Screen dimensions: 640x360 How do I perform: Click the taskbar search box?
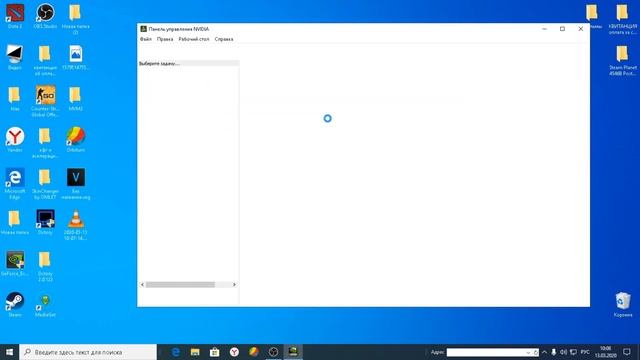click(x=88, y=352)
